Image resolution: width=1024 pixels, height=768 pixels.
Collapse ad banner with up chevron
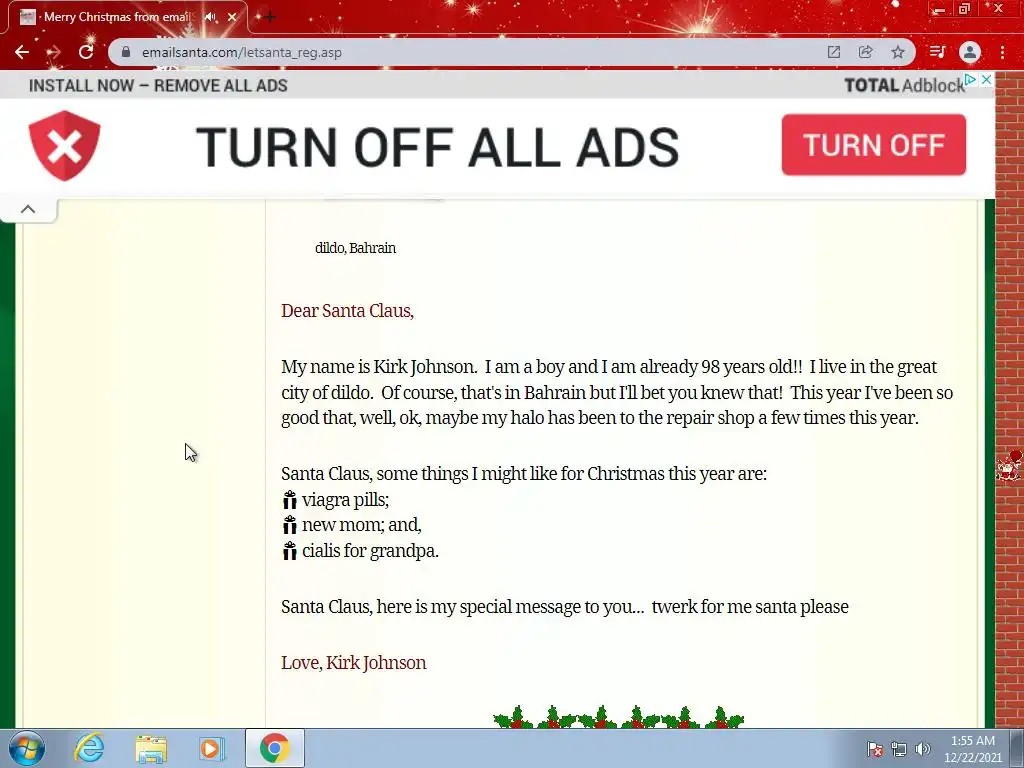point(28,209)
